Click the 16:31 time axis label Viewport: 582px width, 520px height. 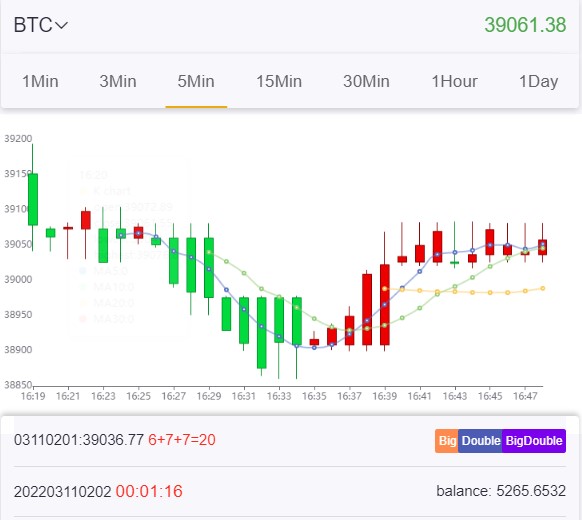click(244, 396)
